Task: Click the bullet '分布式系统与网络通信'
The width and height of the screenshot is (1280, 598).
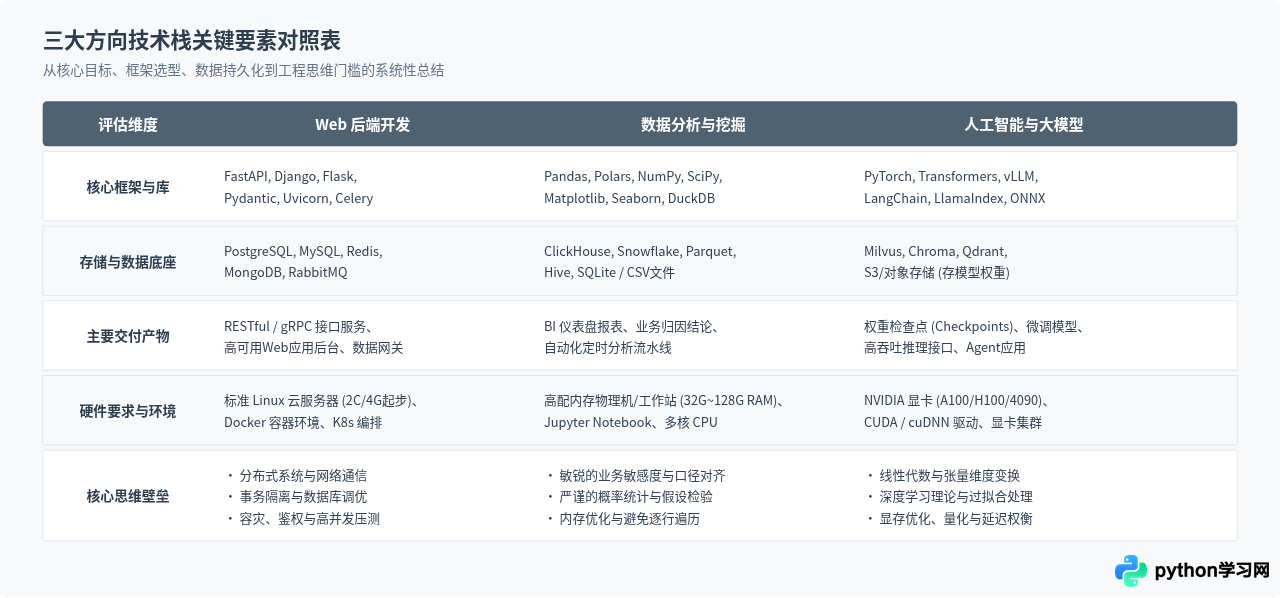Action: pos(303,475)
